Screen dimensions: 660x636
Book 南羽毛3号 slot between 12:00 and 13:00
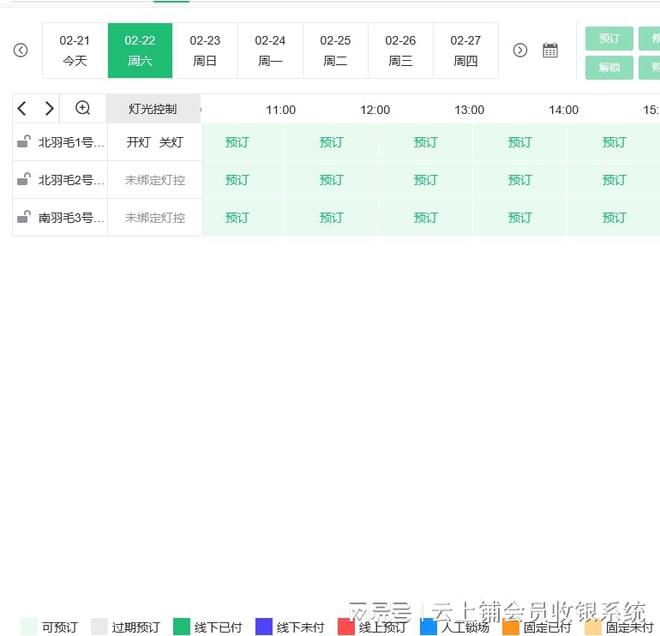point(426,218)
